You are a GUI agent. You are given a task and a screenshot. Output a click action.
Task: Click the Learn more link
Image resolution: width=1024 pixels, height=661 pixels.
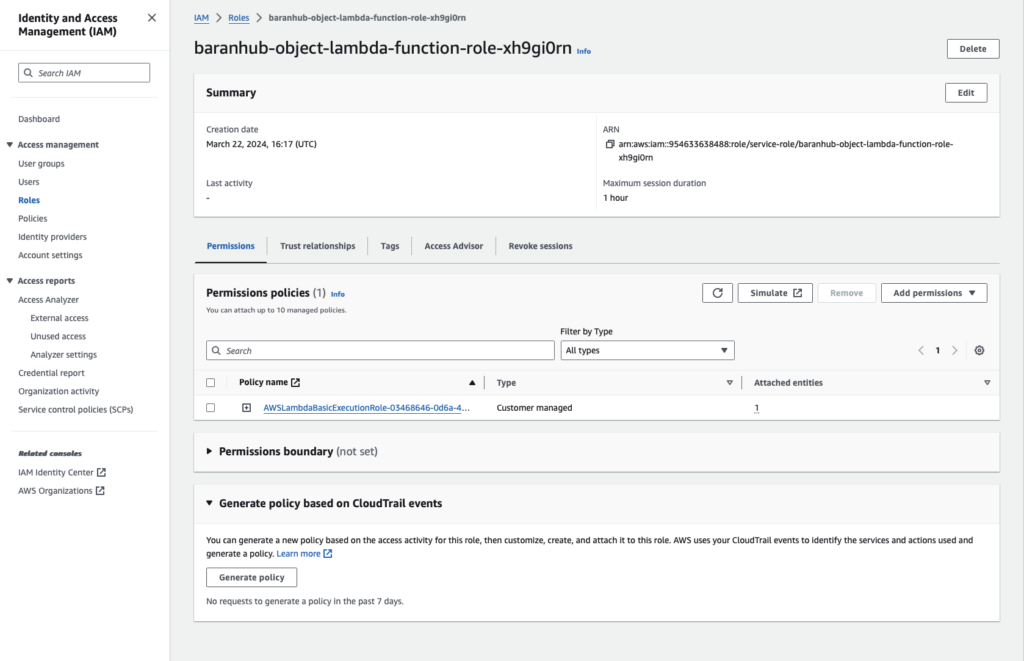pos(298,554)
